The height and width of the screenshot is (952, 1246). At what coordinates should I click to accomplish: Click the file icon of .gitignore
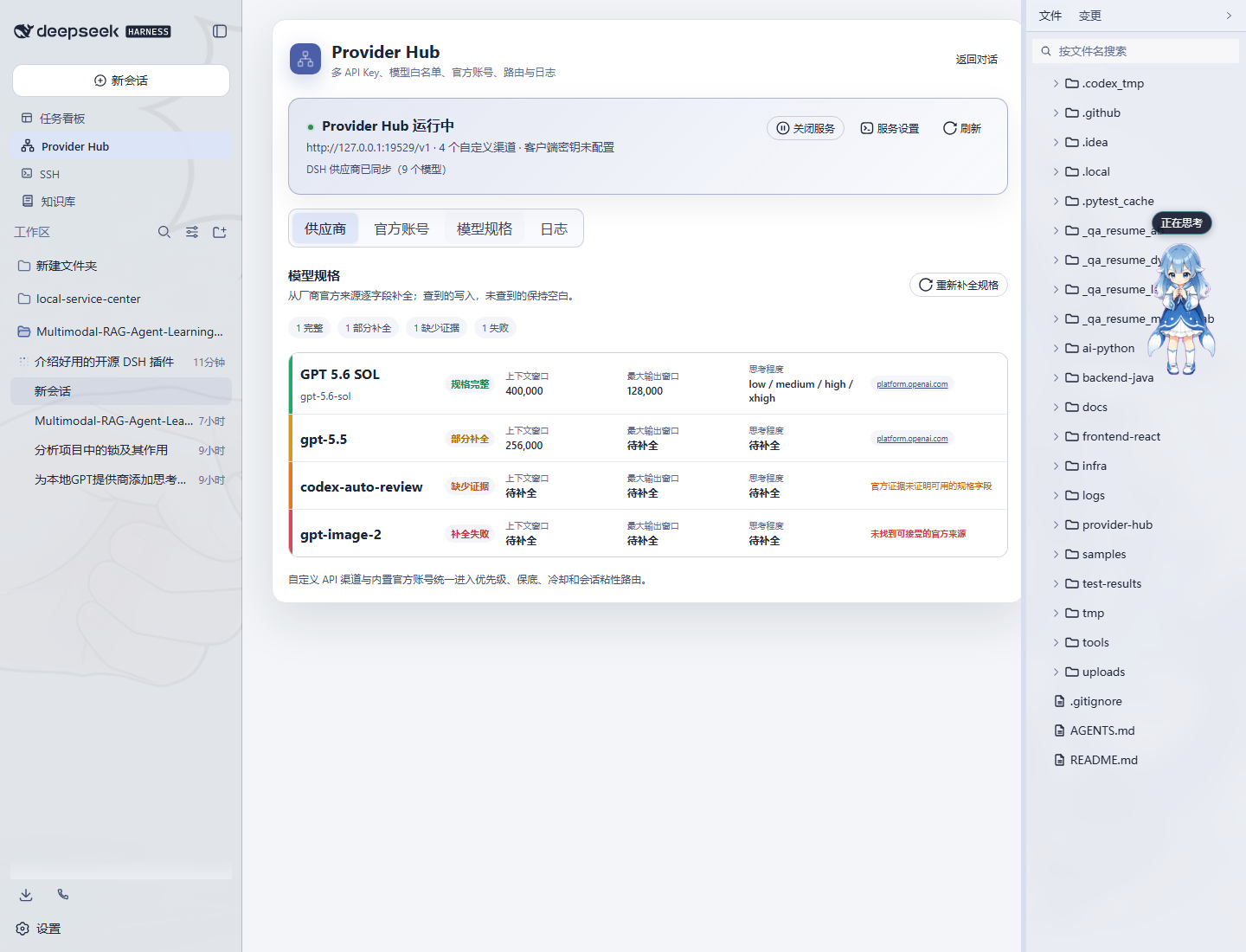(1059, 701)
